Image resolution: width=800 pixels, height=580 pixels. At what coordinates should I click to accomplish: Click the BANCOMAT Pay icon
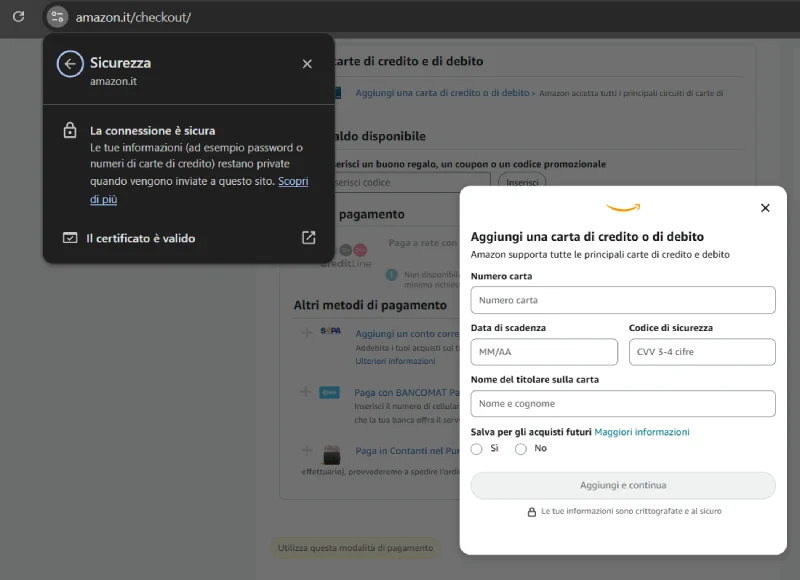pyautogui.click(x=330, y=393)
